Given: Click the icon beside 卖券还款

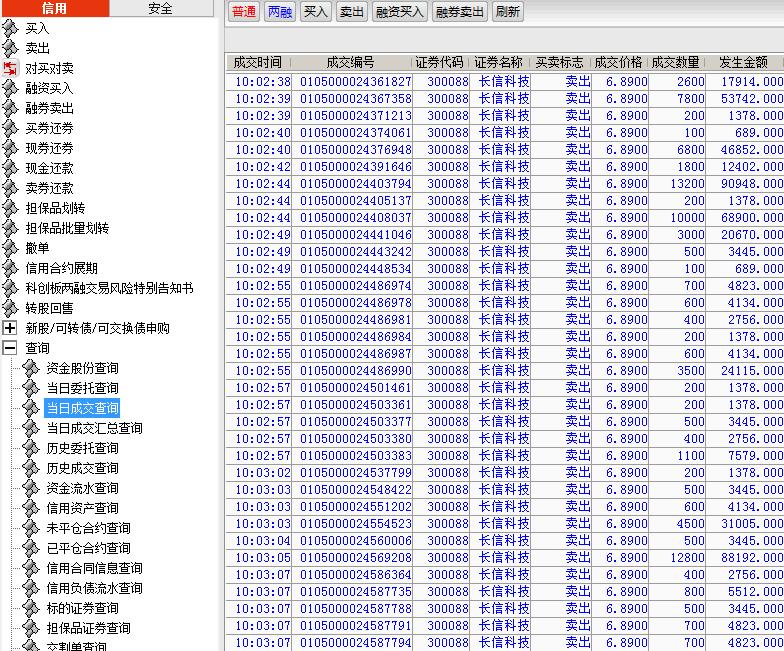Looking at the screenshot, I should (x=10, y=188).
